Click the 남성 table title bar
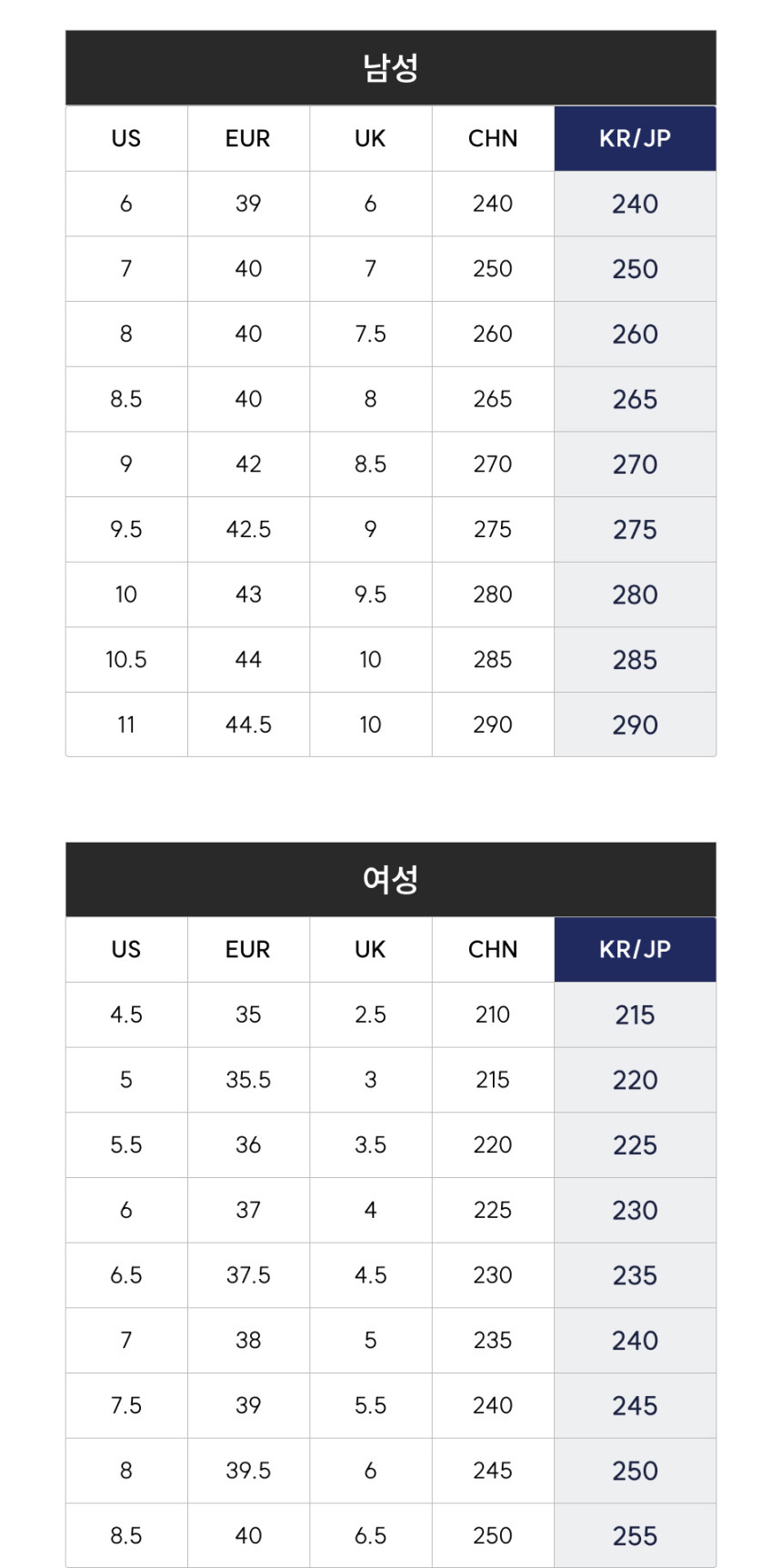 (390, 68)
